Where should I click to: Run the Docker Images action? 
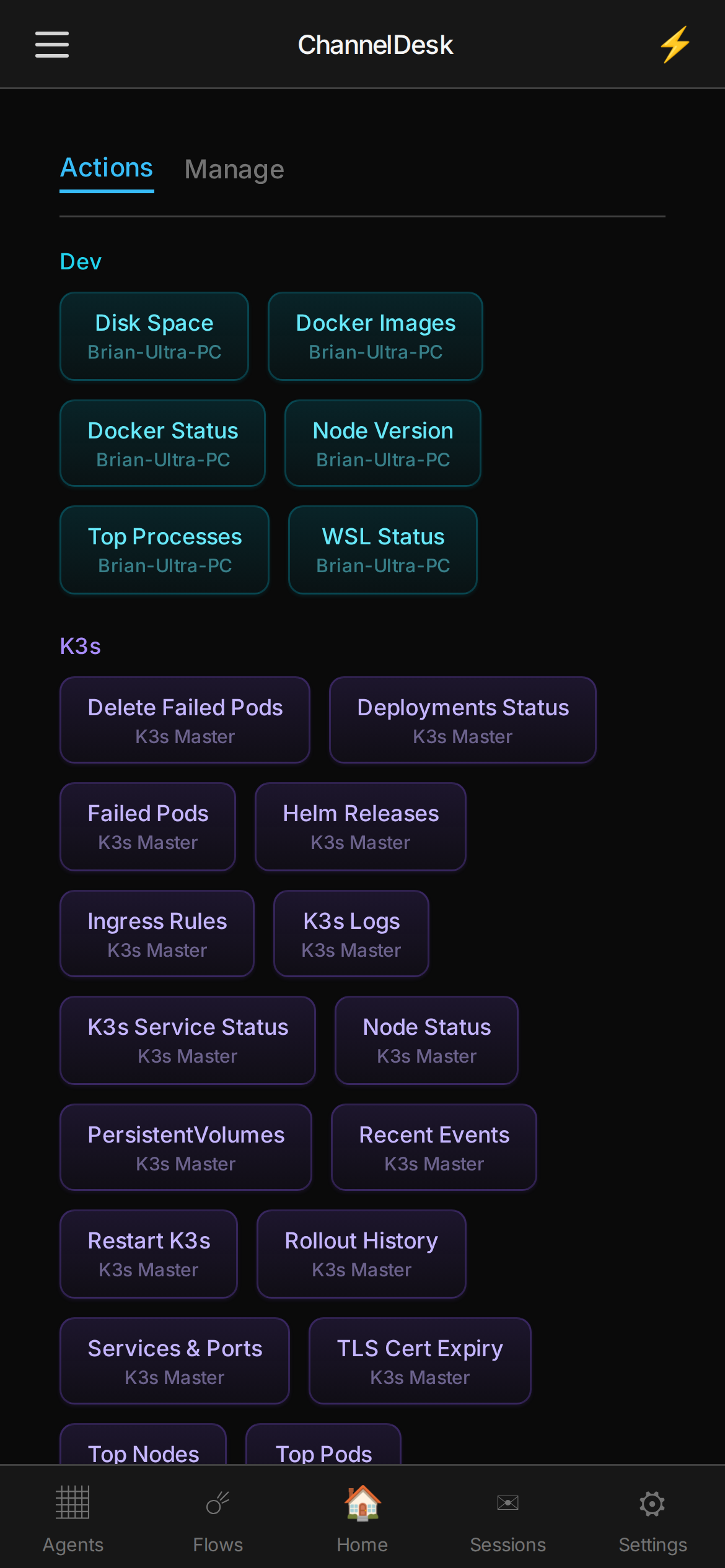(376, 336)
